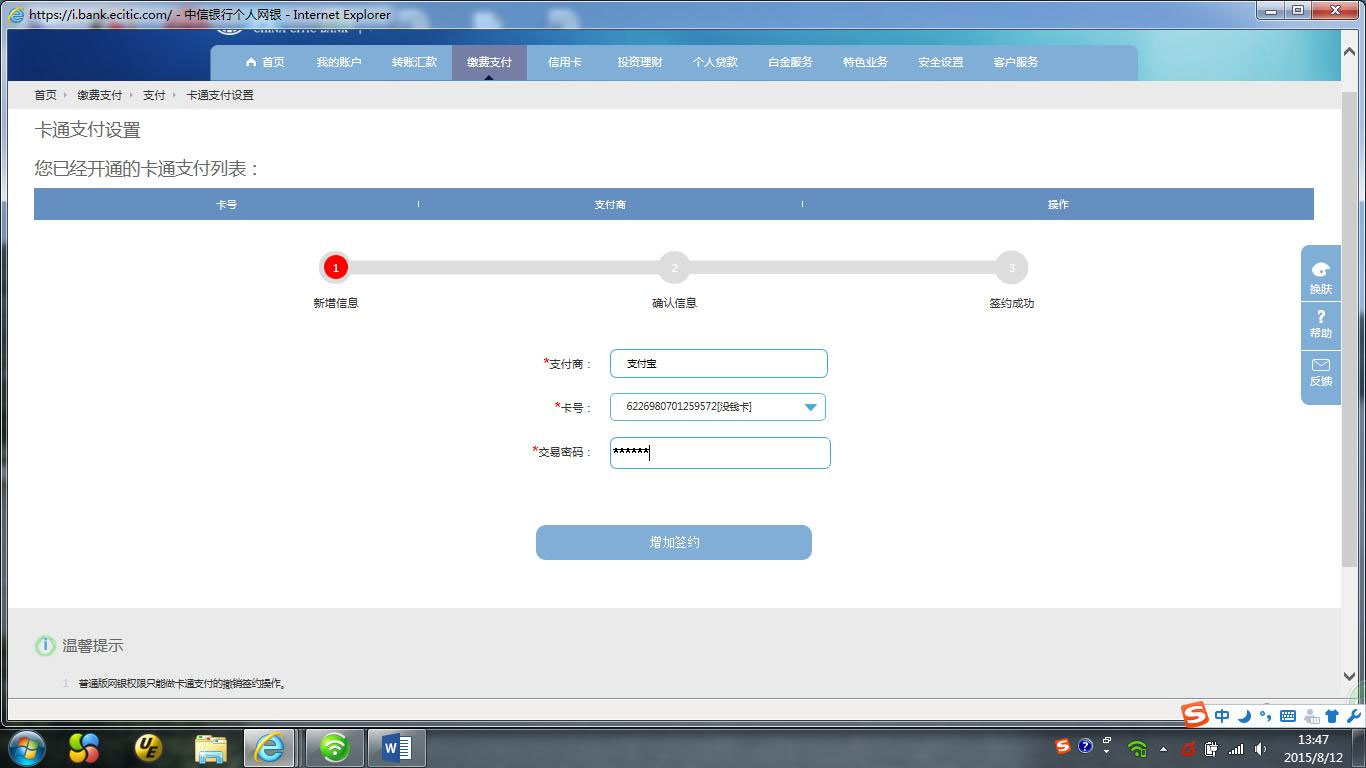Click step 1 新增信息 circle

tap(336, 267)
